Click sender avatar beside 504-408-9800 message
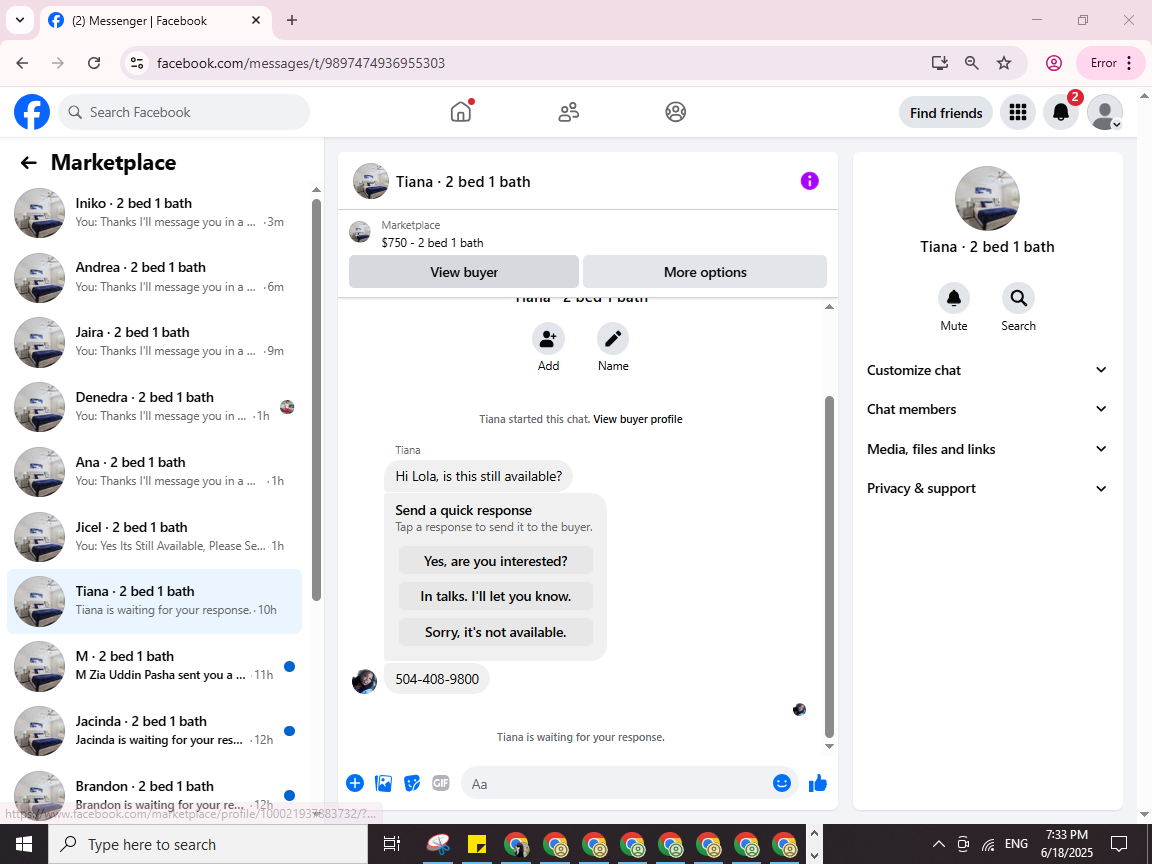1152x864 pixels. (x=364, y=681)
